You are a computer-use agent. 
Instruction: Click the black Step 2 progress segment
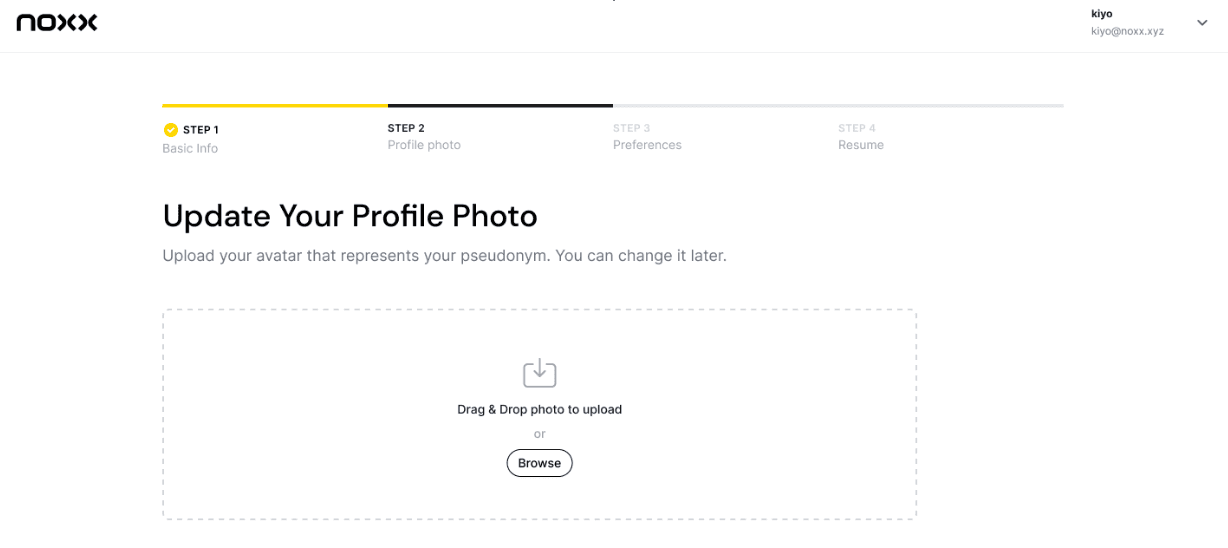tap(500, 105)
